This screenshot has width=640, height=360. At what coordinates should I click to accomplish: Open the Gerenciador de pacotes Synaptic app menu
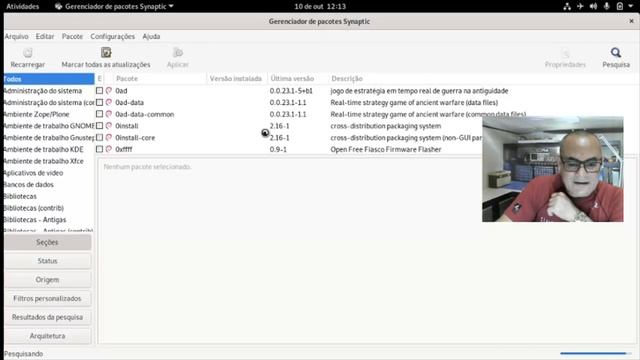coord(114,7)
